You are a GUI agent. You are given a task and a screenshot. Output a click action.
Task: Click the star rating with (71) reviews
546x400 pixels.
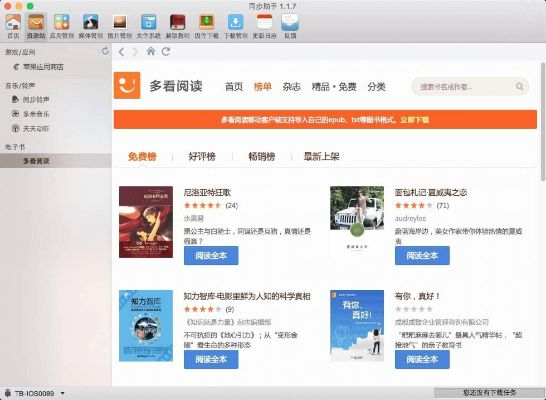click(413, 205)
